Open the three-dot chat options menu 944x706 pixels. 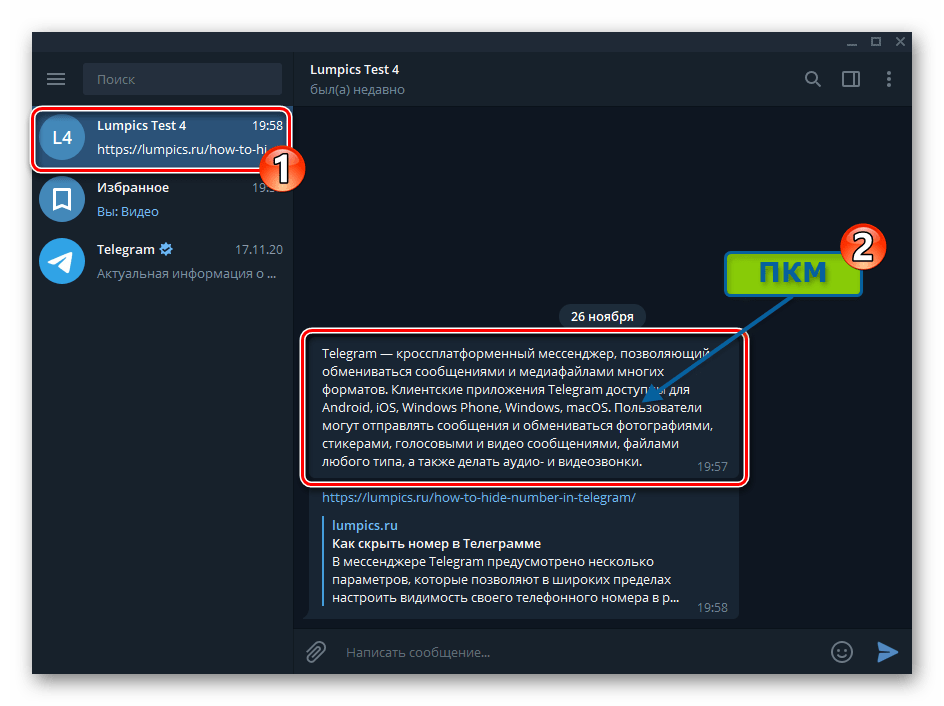[889, 79]
